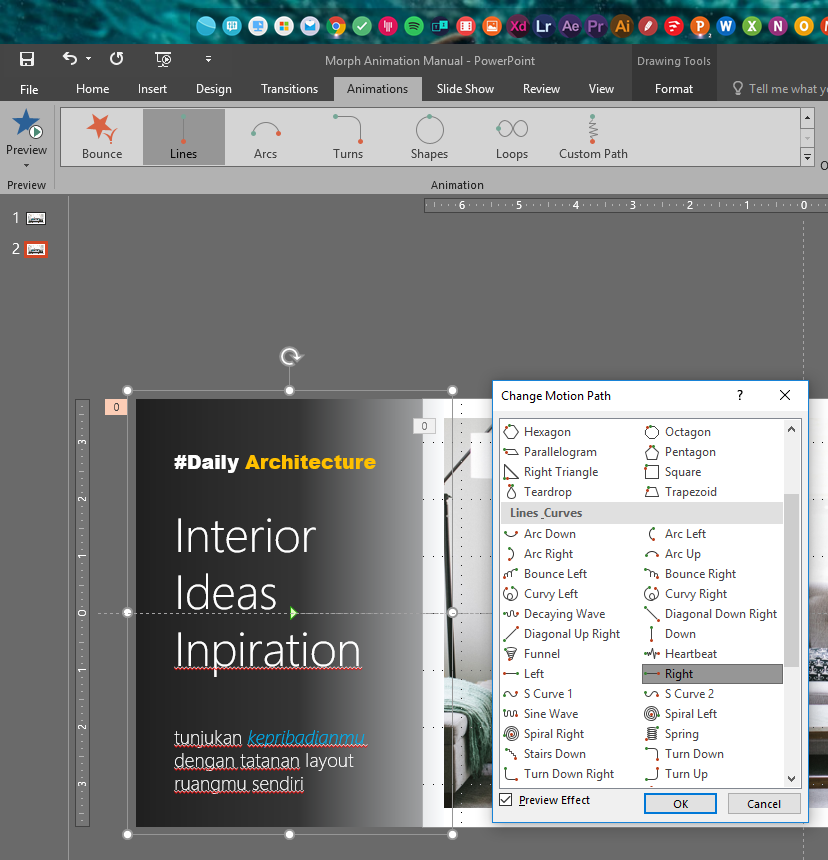Pick the Turns motion path

(x=348, y=137)
